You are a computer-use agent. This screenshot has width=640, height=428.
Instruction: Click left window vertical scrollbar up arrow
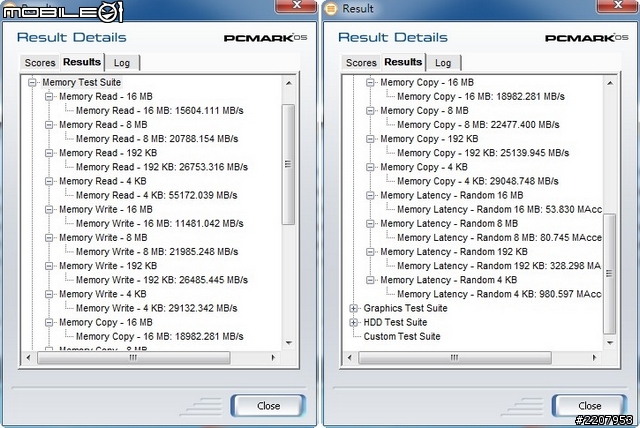point(289,83)
